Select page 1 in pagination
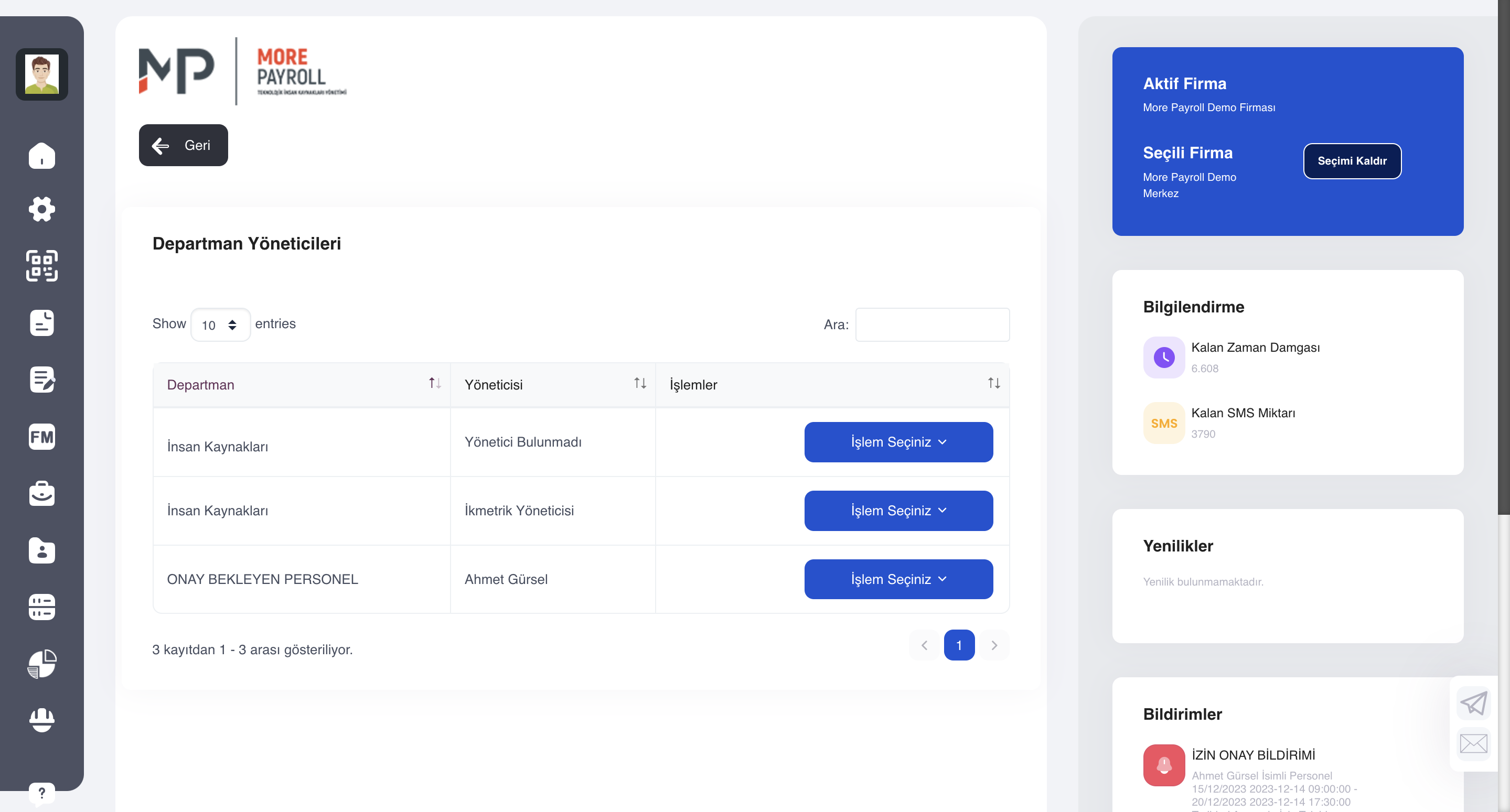The width and height of the screenshot is (1510, 812). pyautogui.click(x=959, y=645)
